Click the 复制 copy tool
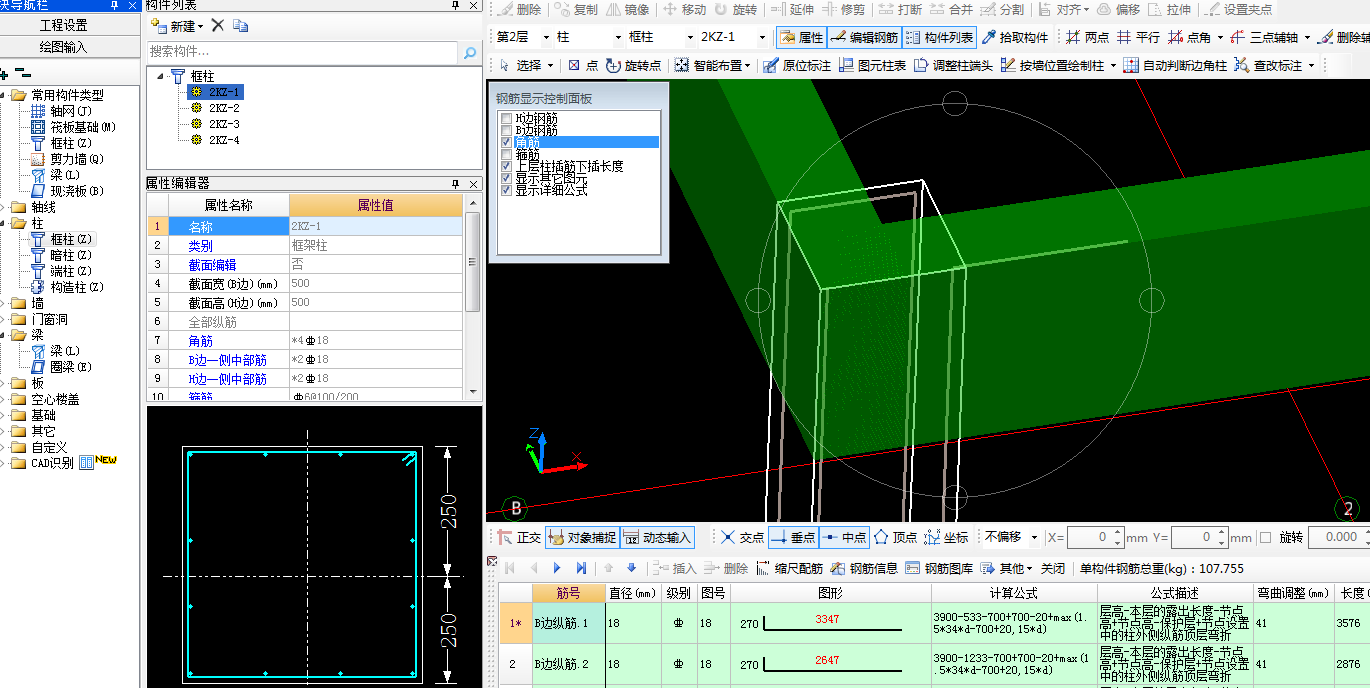 (576, 10)
